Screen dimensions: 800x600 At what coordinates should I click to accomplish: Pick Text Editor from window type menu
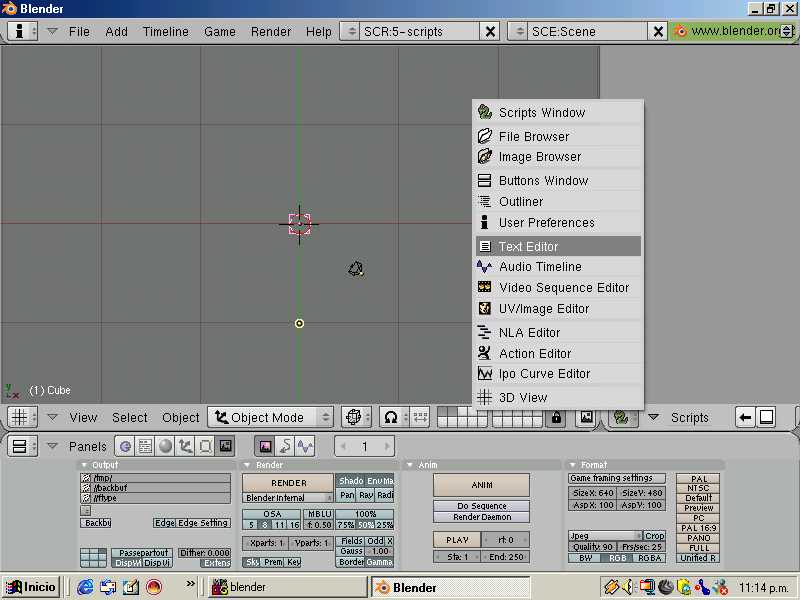tap(558, 246)
